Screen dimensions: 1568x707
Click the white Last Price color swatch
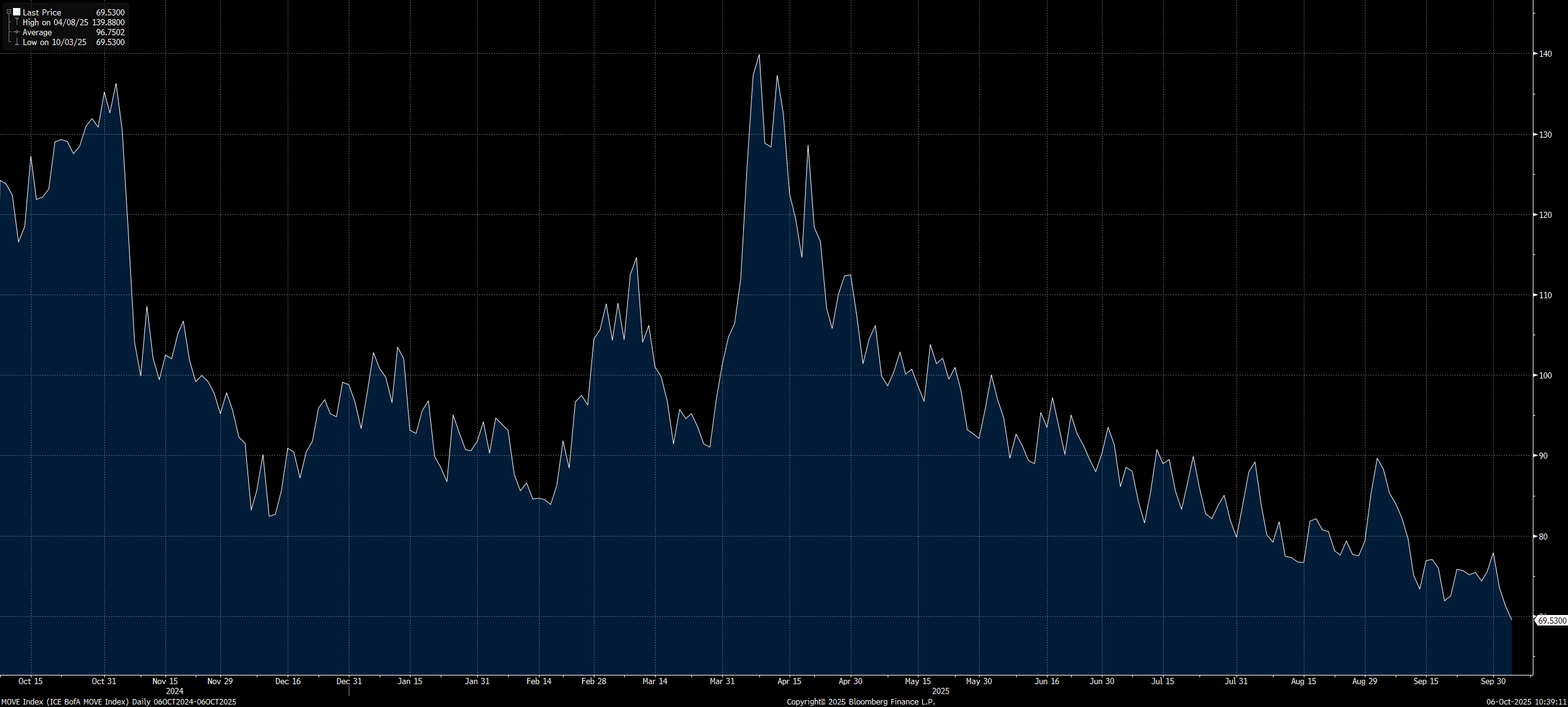[17, 12]
